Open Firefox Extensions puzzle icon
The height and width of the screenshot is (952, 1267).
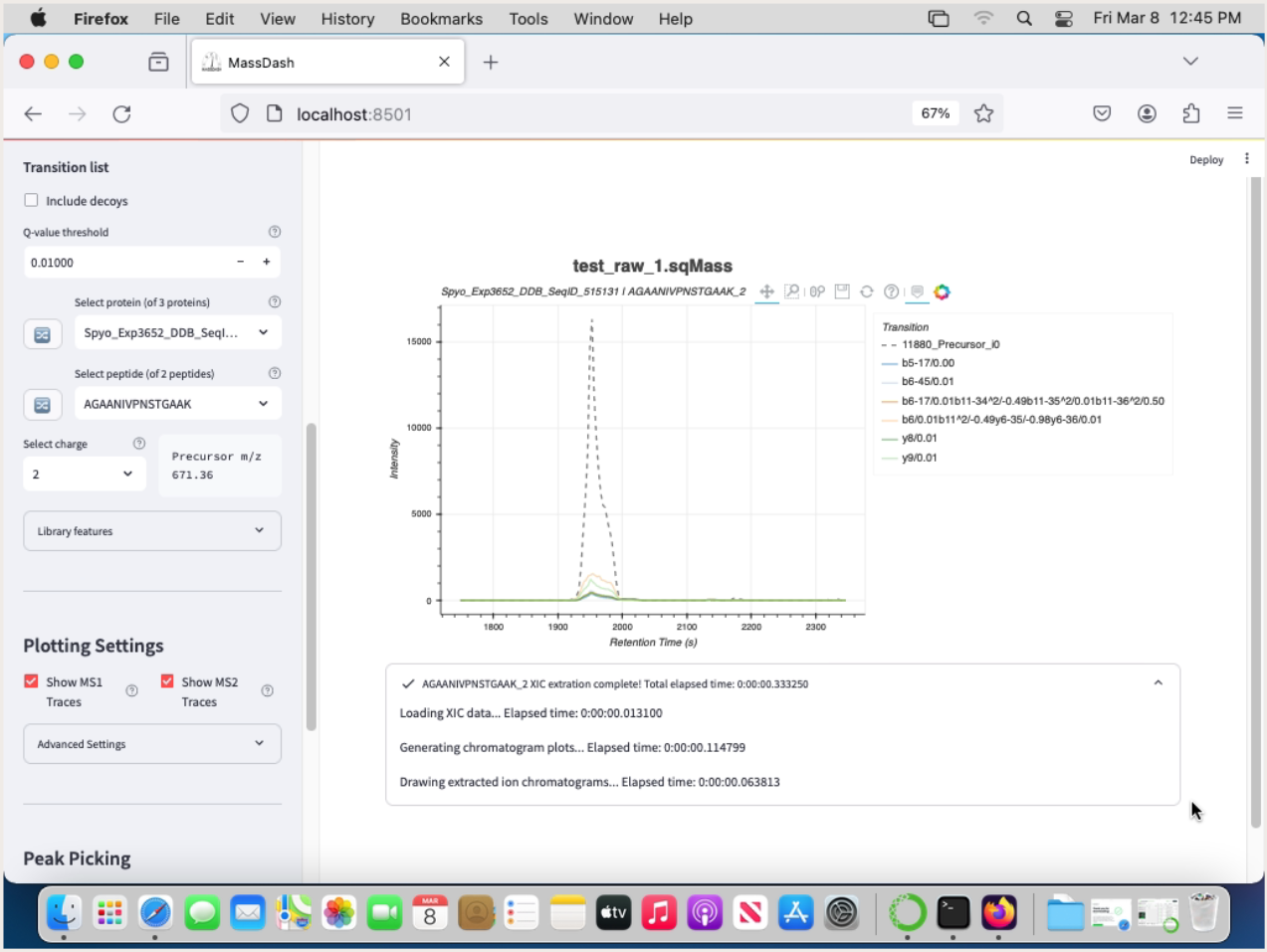(1191, 113)
